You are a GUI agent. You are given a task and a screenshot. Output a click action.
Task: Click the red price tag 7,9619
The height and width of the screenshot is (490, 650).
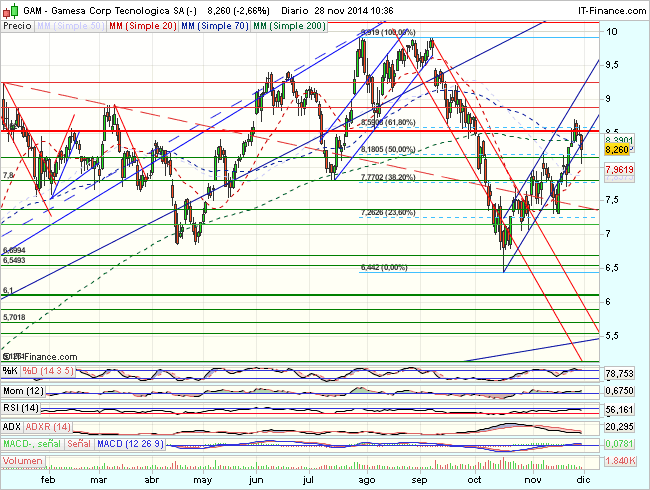tap(619, 169)
